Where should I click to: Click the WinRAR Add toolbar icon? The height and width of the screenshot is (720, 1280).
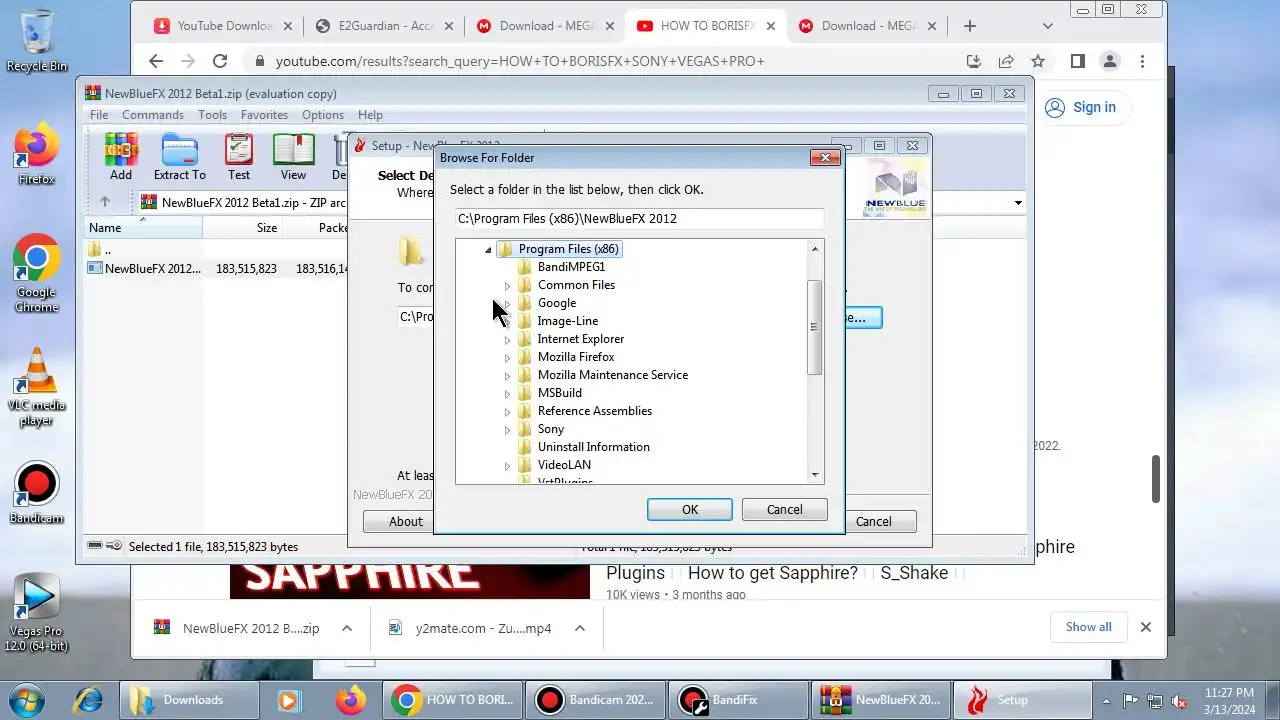click(x=121, y=157)
